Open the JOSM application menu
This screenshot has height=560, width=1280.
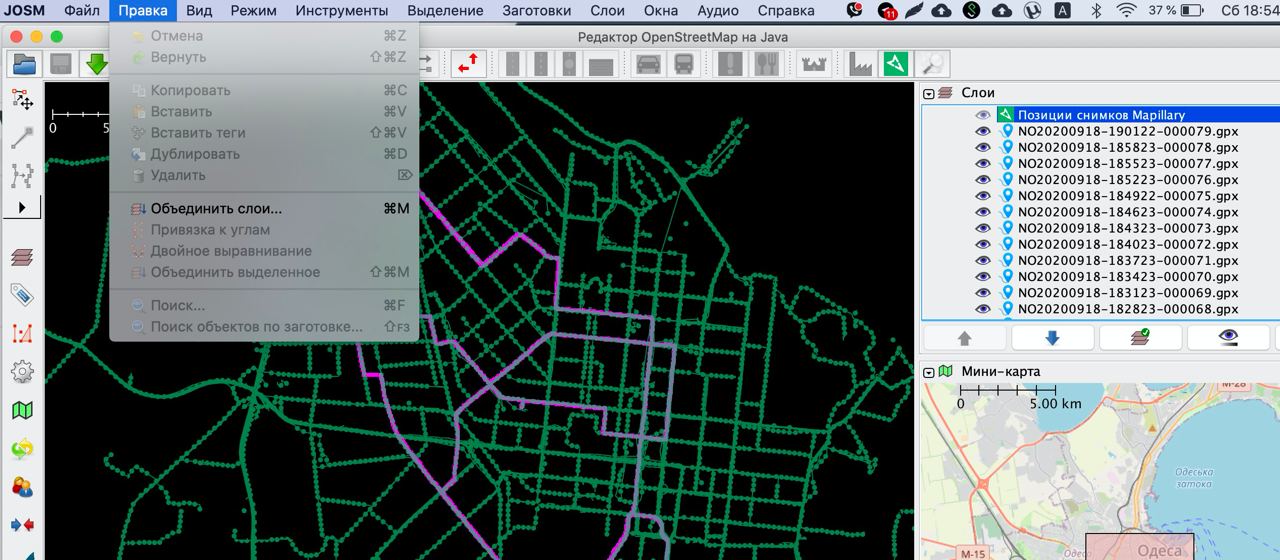pyautogui.click(x=23, y=11)
